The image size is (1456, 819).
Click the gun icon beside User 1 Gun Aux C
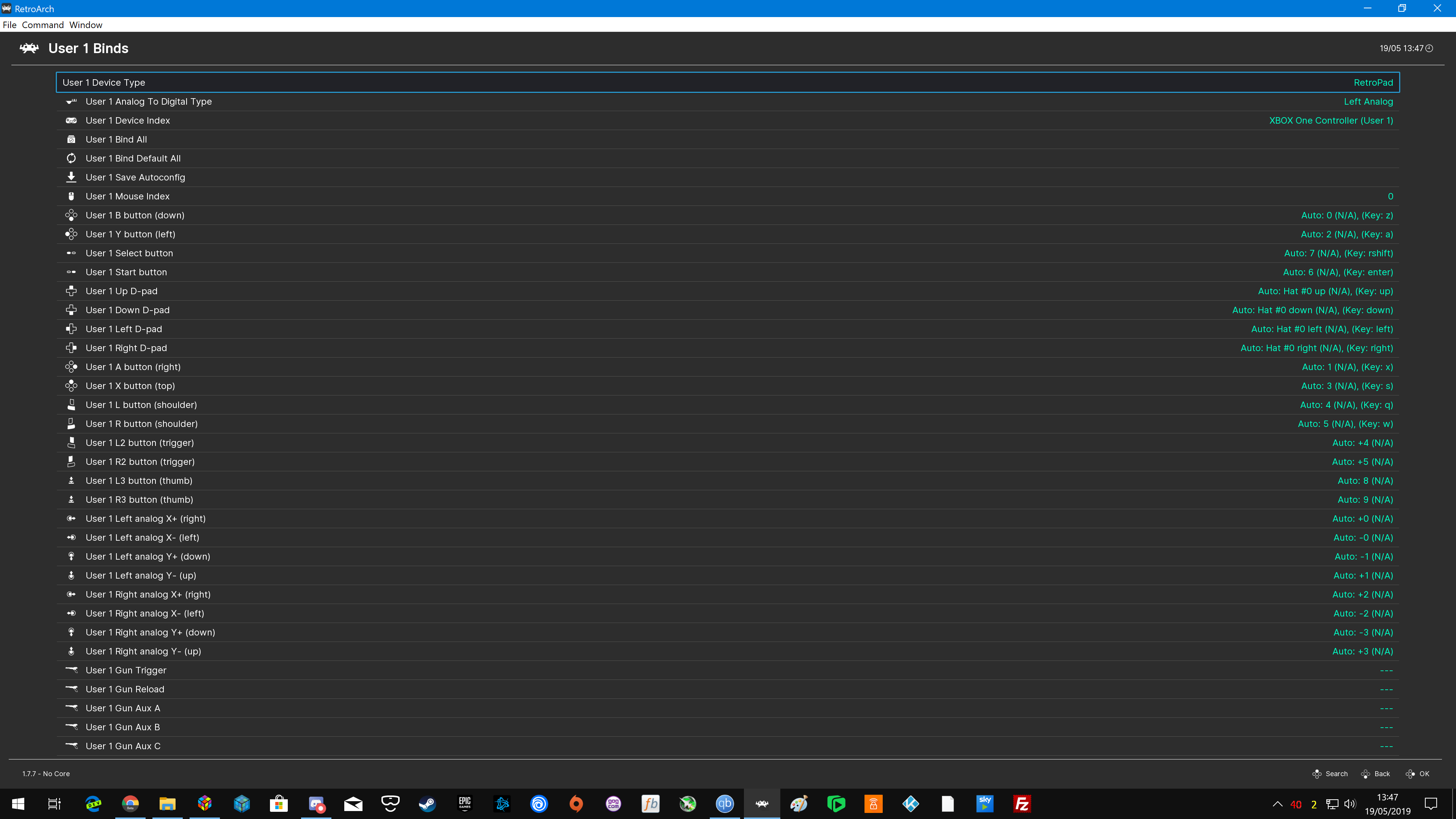click(x=71, y=745)
